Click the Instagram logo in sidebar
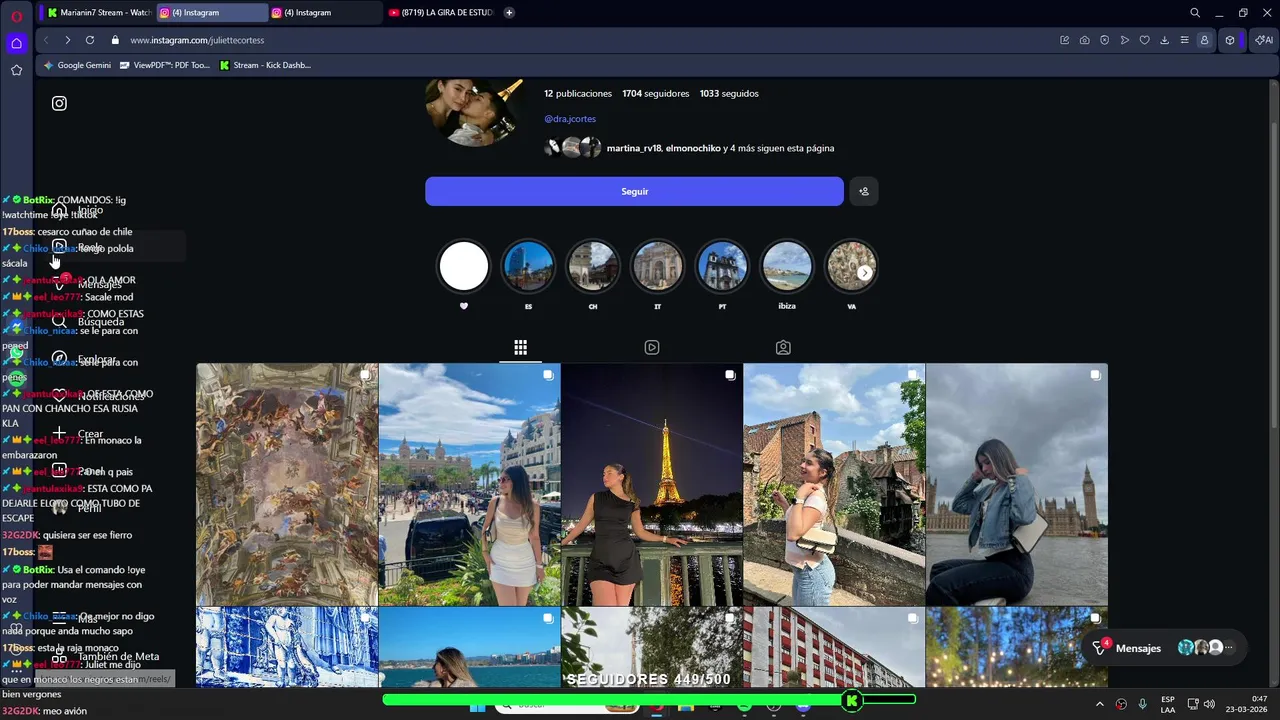The height and width of the screenshot is (720, 1280). [x=59, y=103]
